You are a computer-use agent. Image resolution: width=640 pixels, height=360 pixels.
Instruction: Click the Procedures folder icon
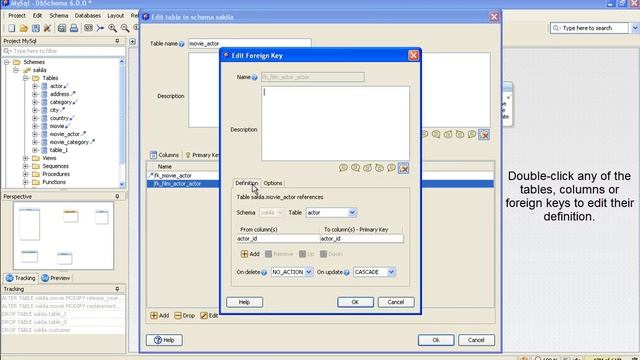36,174
